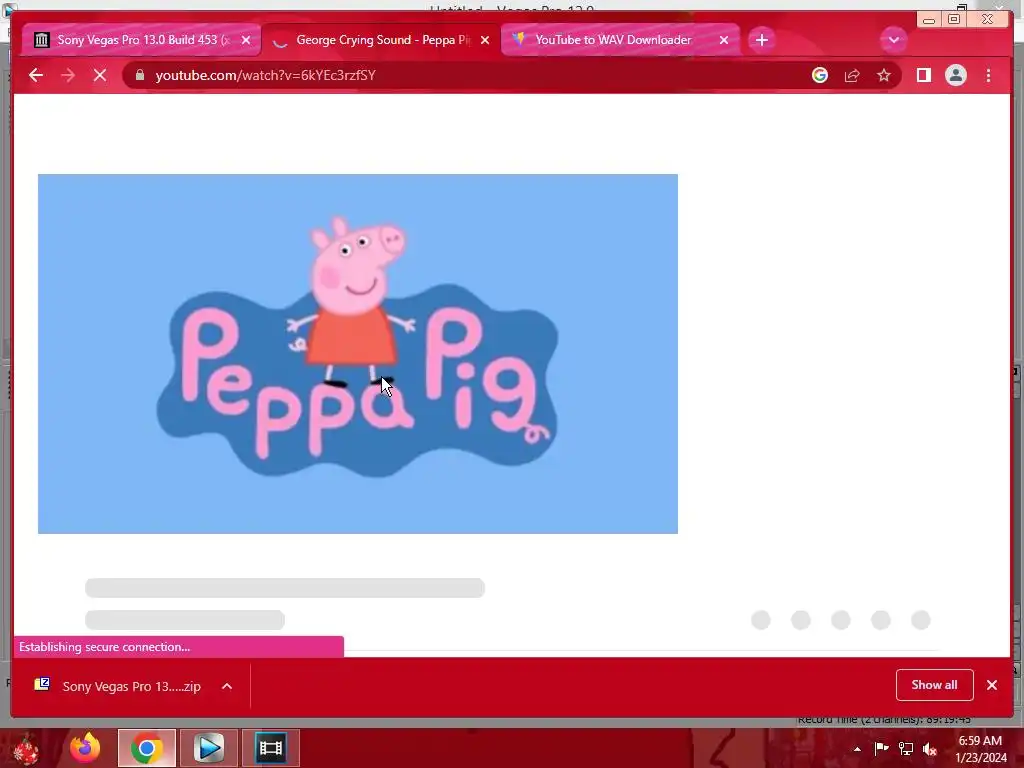The image size is (1024, 768).
Task: Open the Google icon in address bar
Action: (820, 75)
